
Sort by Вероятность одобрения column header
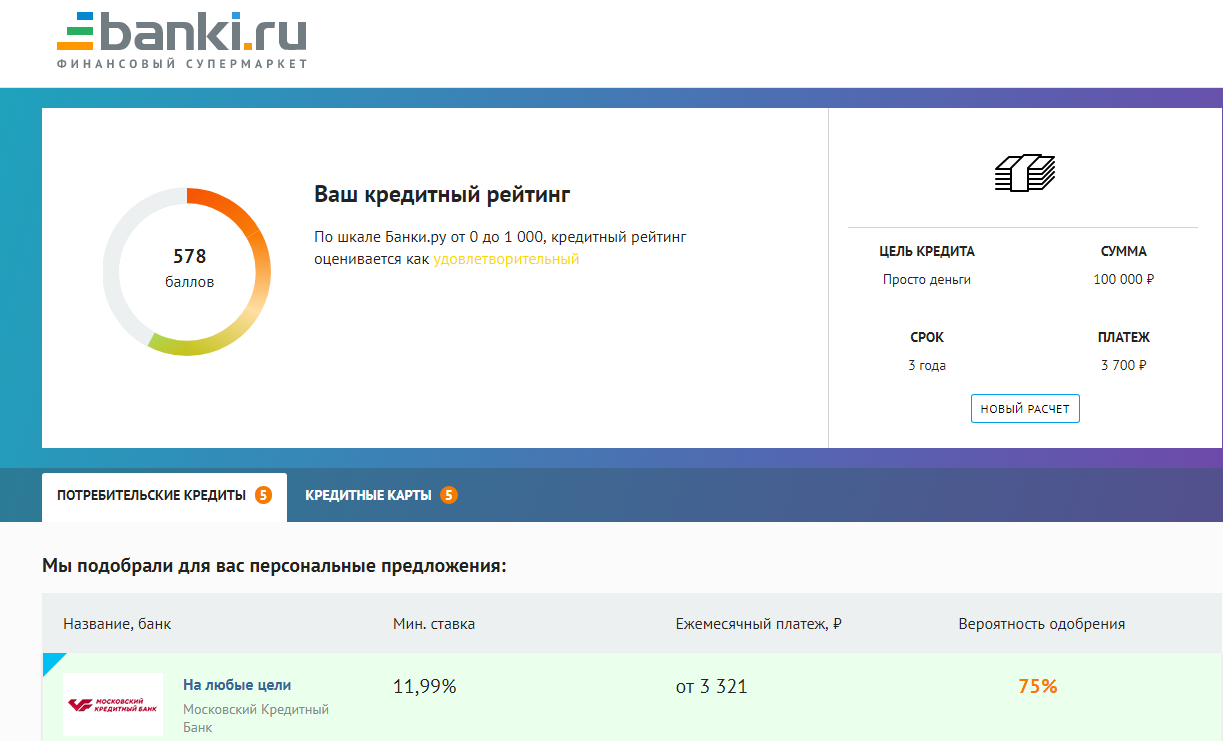point(1041,624)
